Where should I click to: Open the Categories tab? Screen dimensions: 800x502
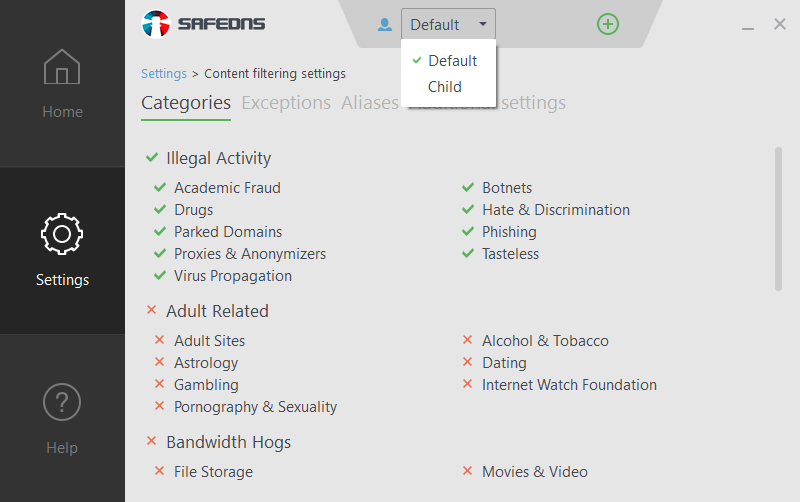pos(186,103)
